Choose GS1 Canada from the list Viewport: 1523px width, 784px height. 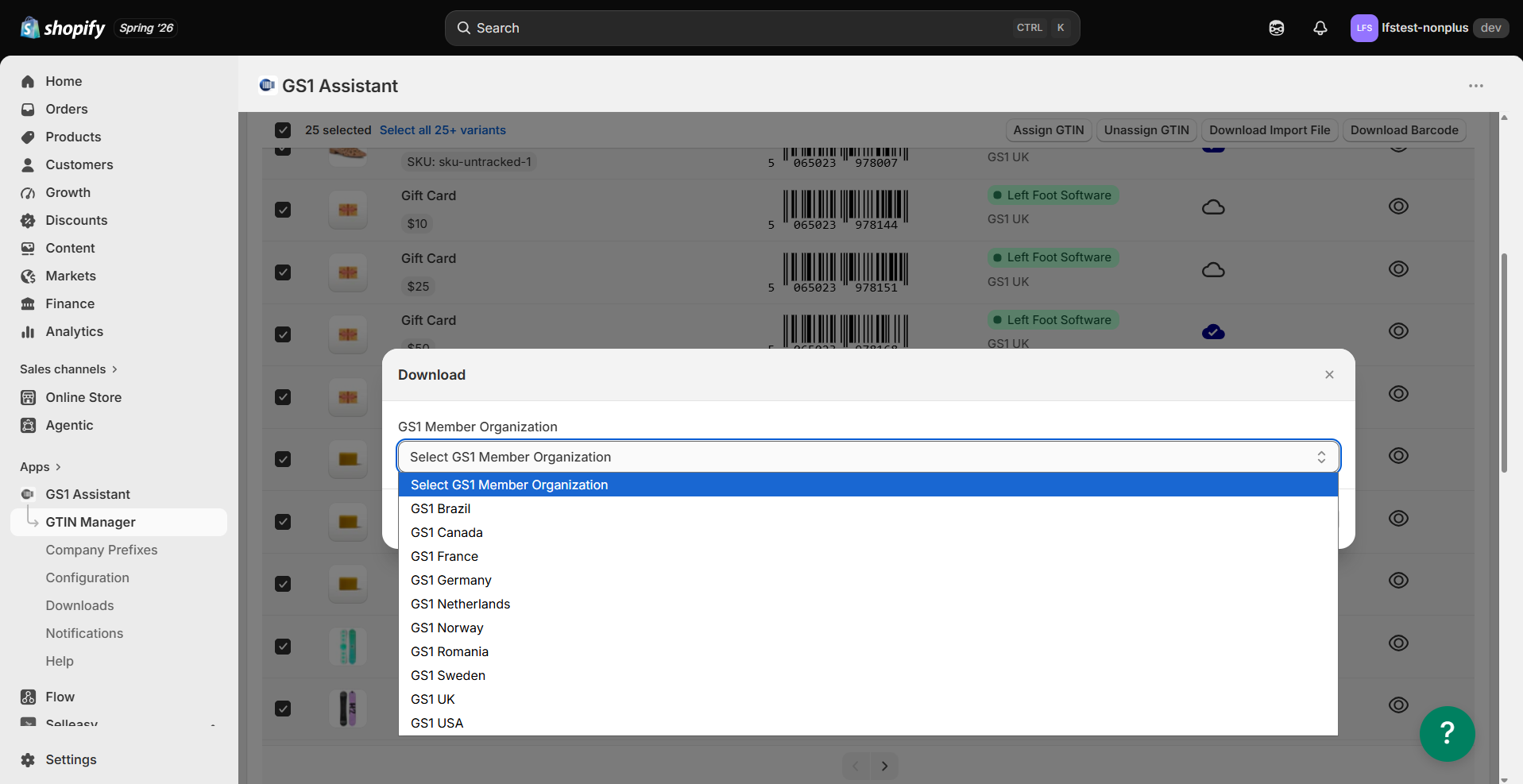click(x=868, y=532)
